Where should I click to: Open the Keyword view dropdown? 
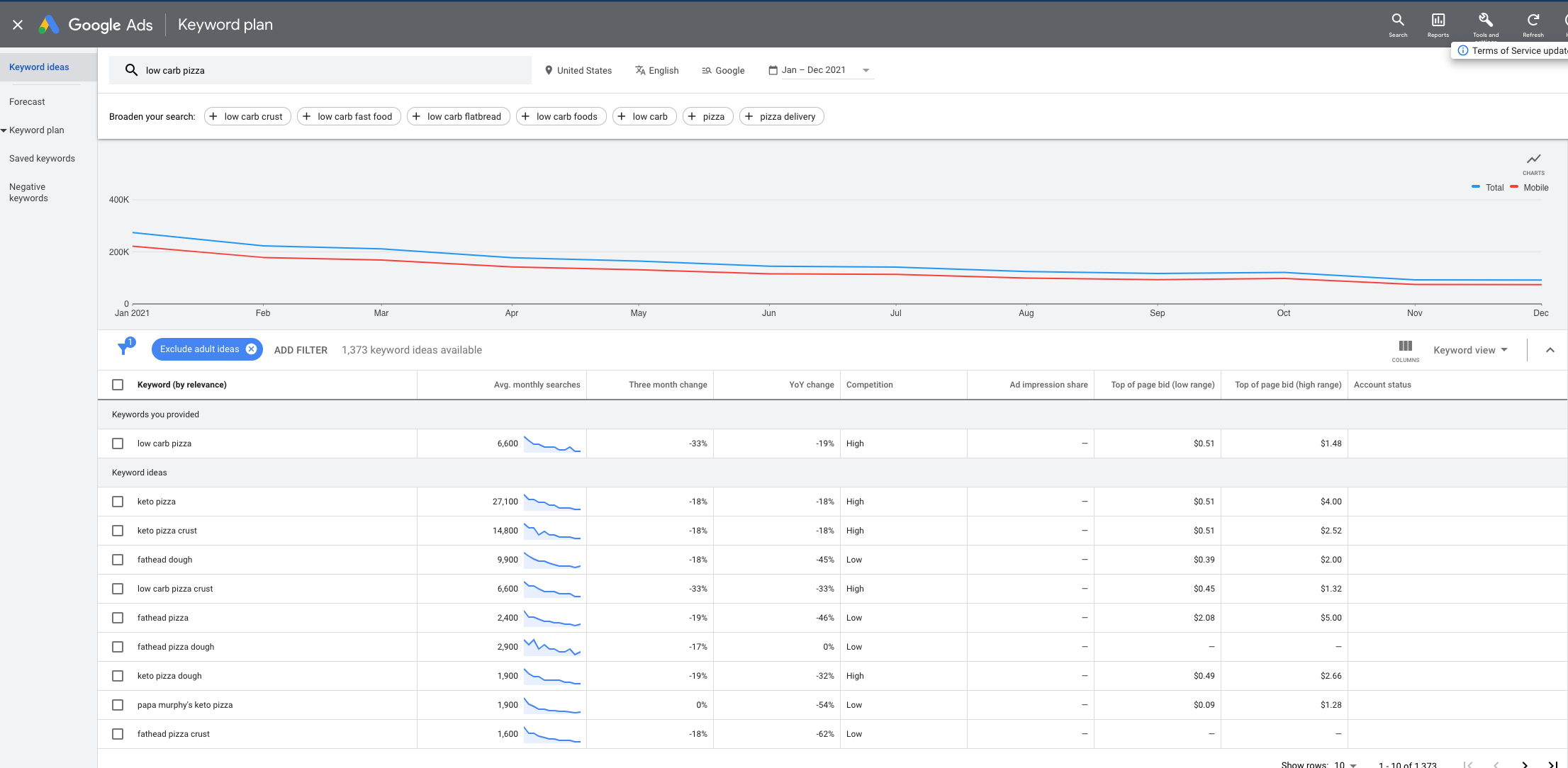click(1470, 350)
